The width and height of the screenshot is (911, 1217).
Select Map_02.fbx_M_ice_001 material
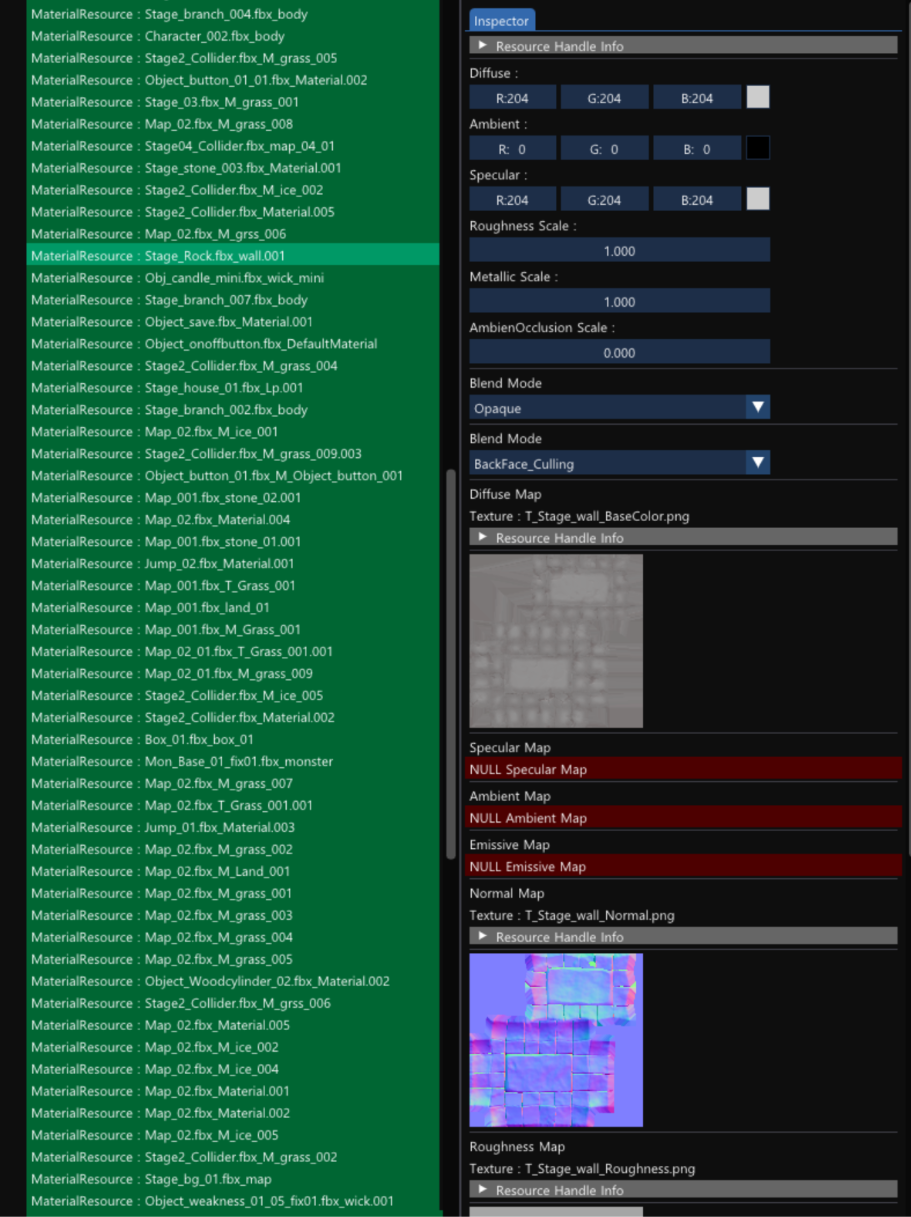pos(233,432)
